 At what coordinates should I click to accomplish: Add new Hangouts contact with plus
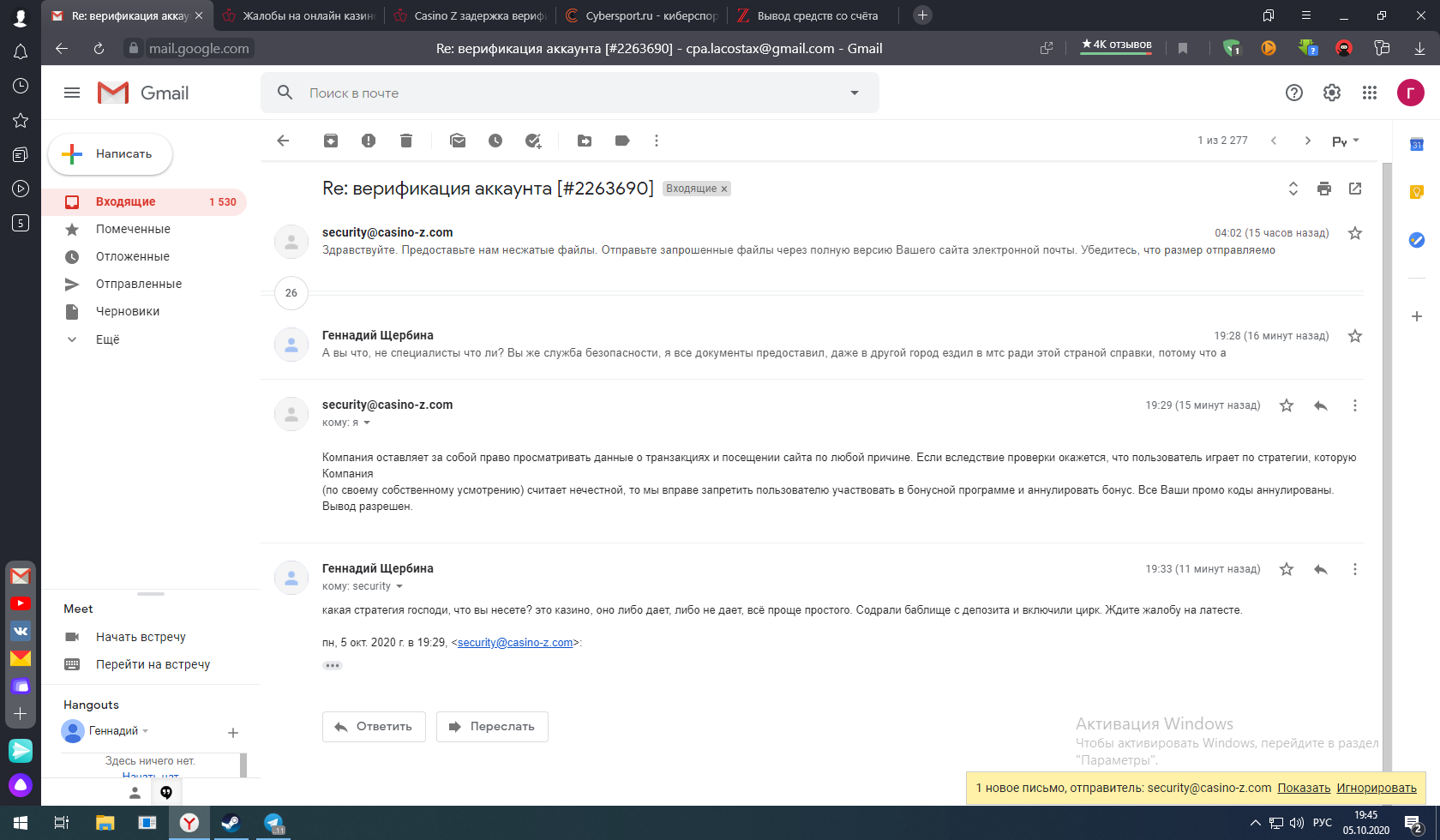tap(233, 733)
